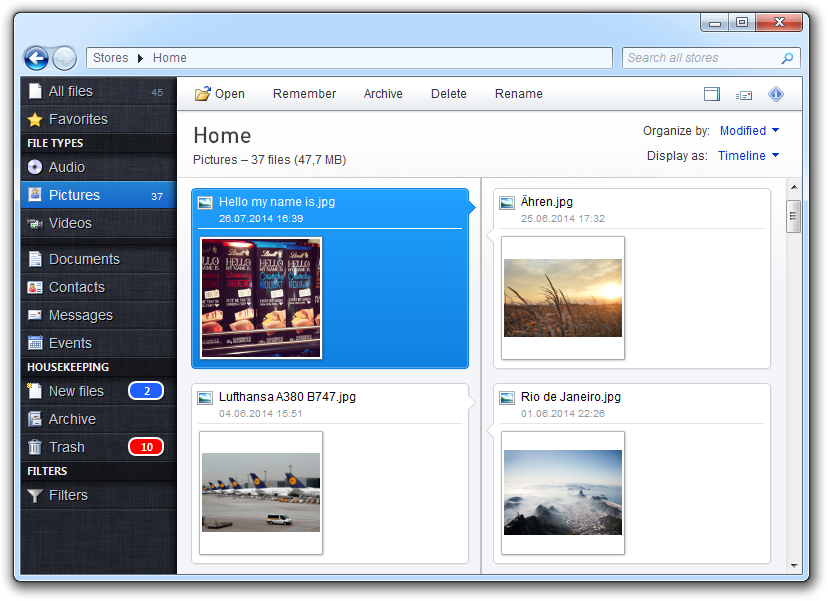Open the blue info diamond icon

(x=776, y=94)
